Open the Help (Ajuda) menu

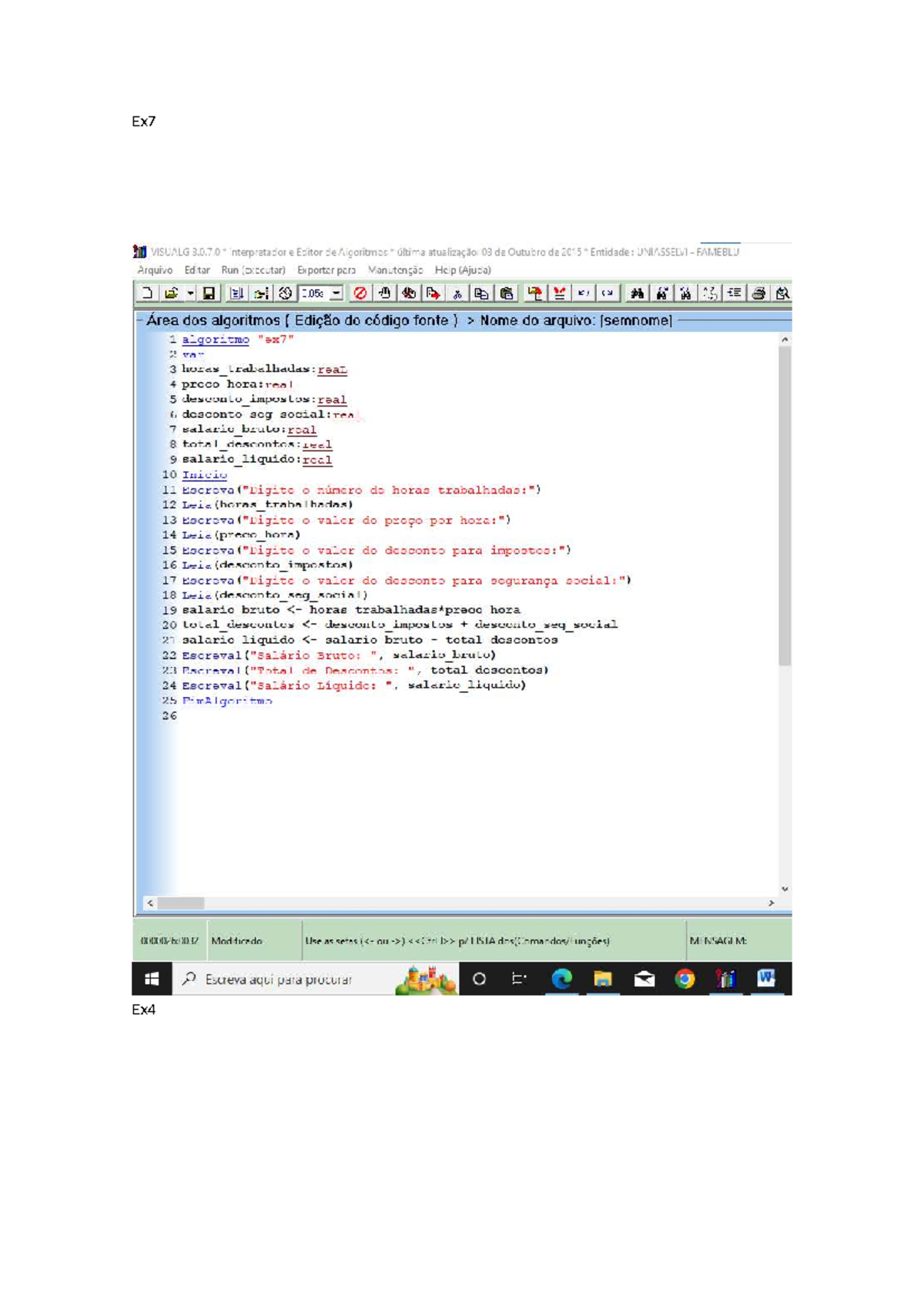[462, 270]
